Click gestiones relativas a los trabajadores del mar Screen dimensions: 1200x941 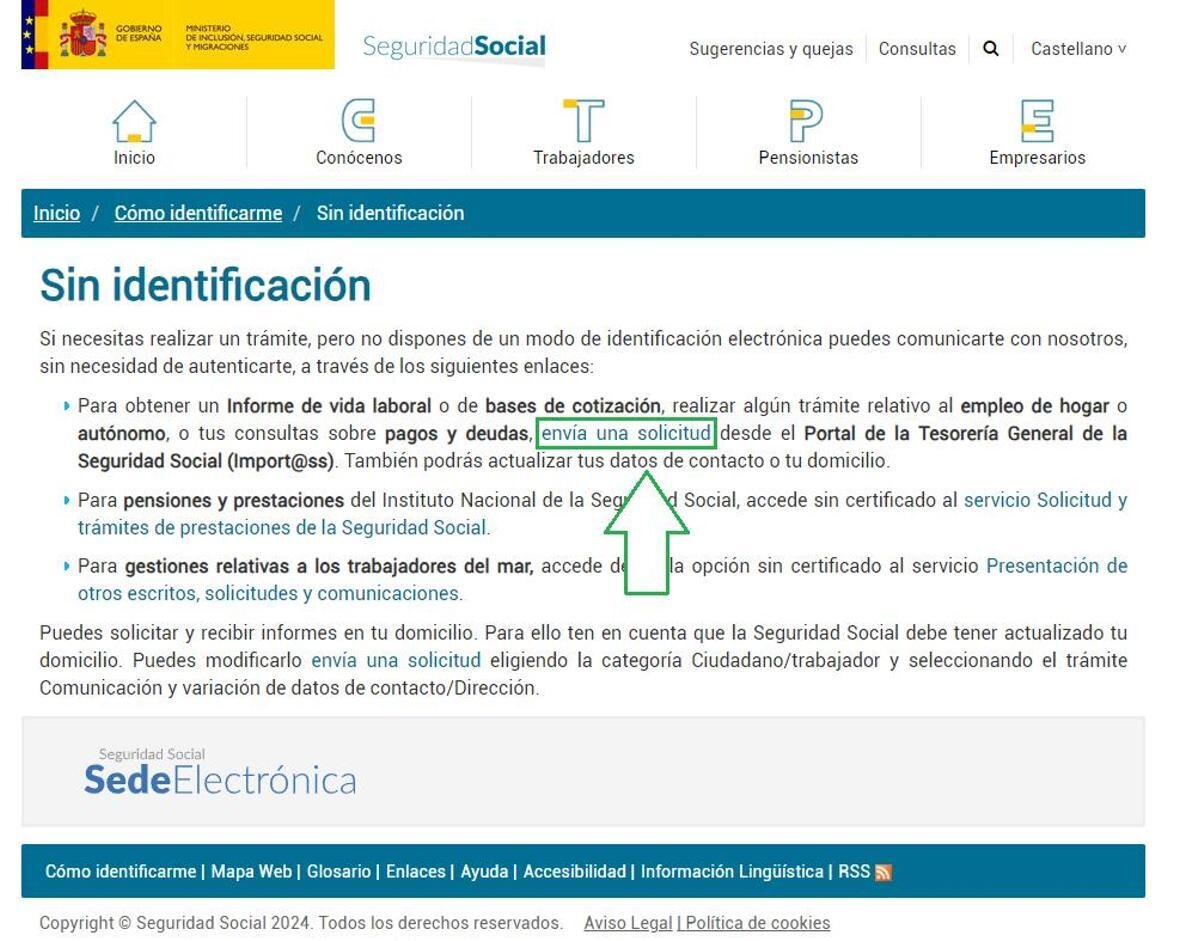pyautogui.click(x=329, y=566)
